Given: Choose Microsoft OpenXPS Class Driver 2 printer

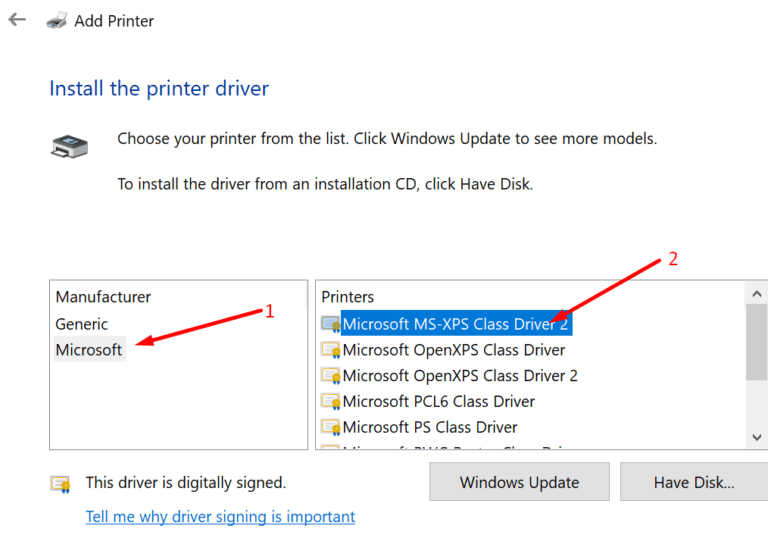Looking at the screenshot, I should tap(460, 376).
